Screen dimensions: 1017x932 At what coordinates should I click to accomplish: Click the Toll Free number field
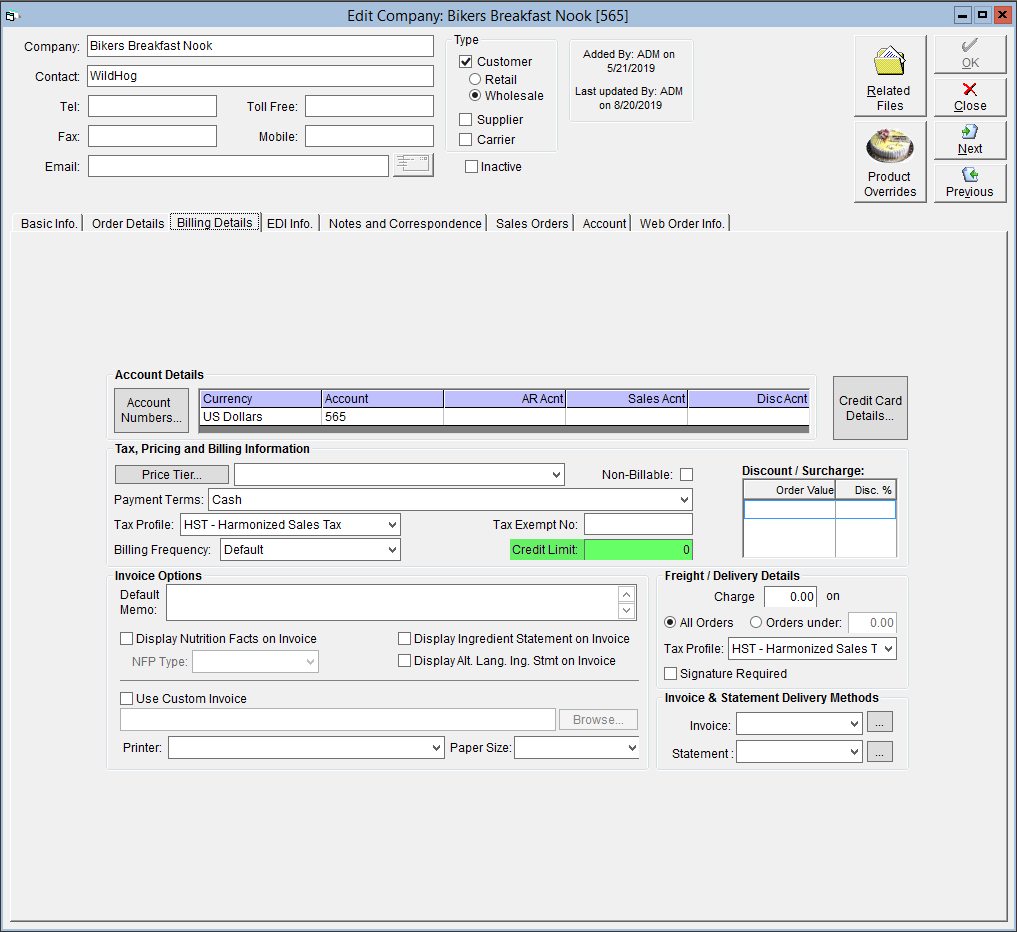[369, 106]
